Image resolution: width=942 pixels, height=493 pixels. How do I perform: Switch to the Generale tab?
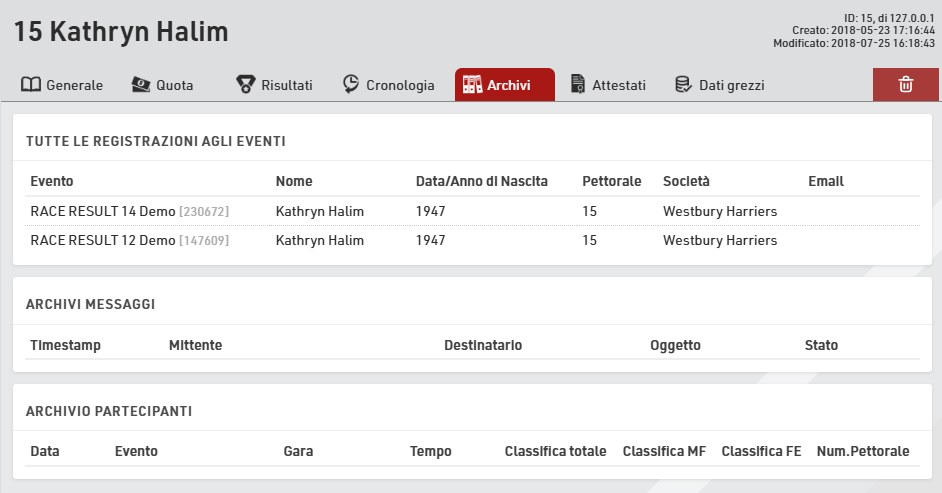(74, 85)
